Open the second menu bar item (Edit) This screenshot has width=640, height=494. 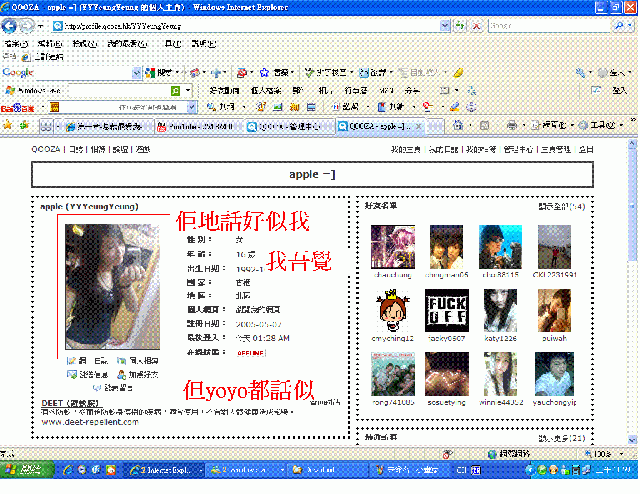[x=50, y=43]
